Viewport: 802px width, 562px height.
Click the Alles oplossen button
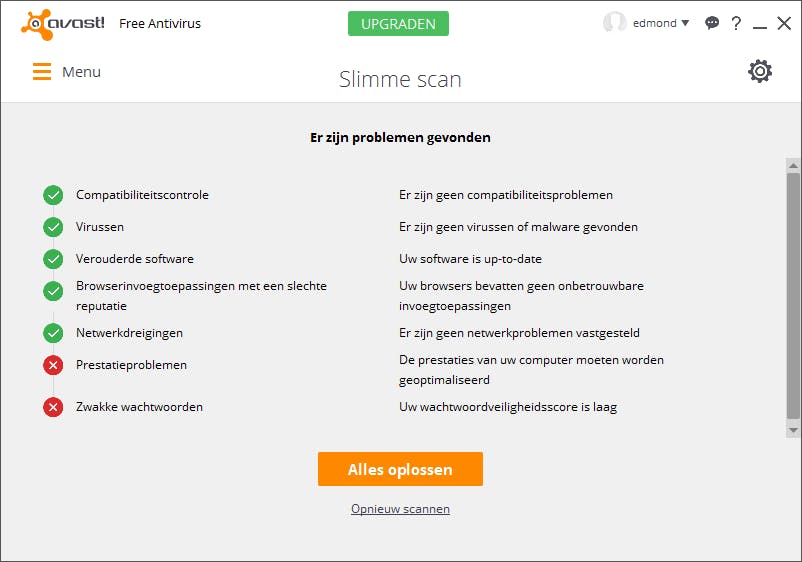(400, 469)
